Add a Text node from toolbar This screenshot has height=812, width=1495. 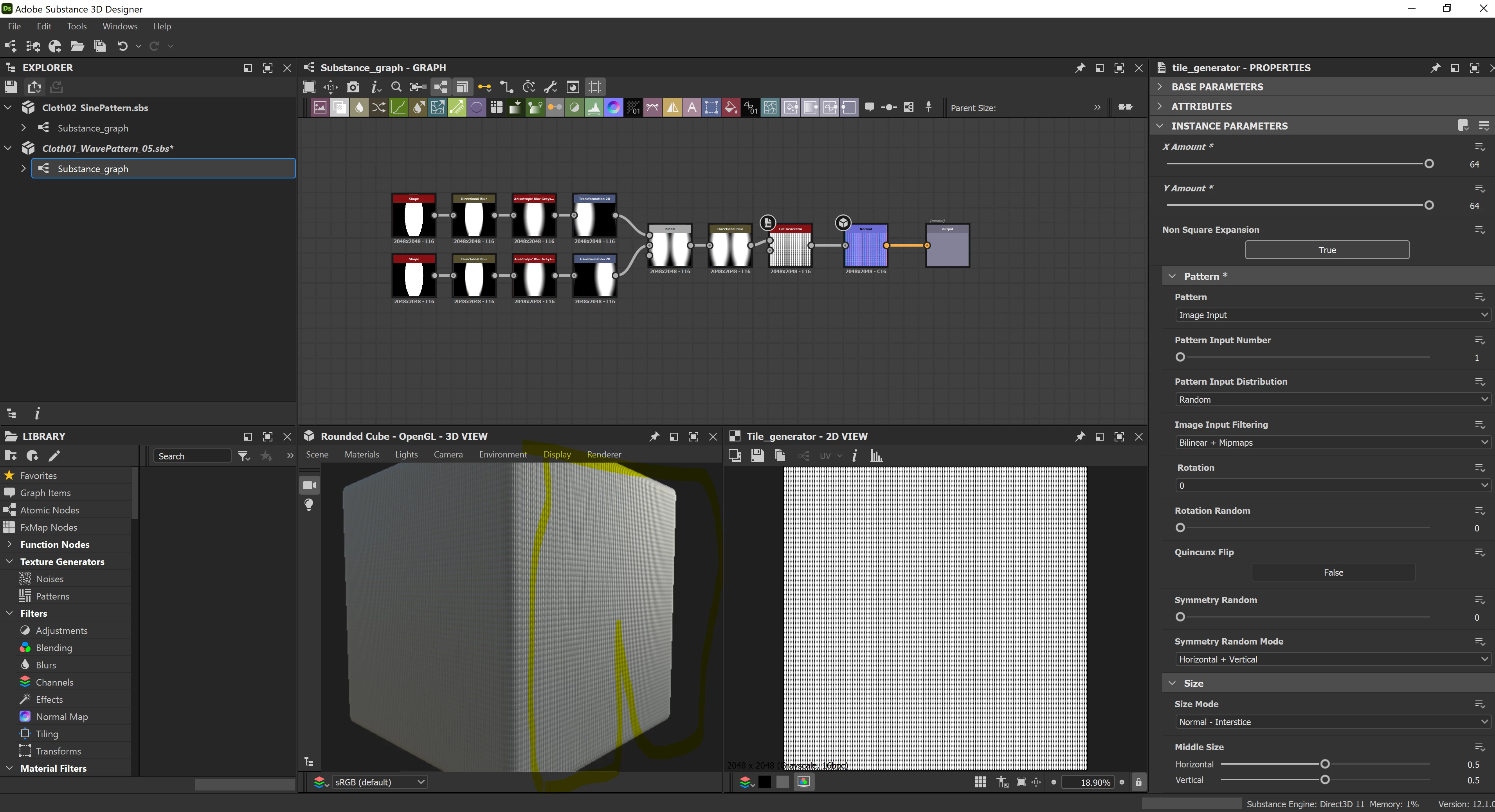(x=691, y=107)
